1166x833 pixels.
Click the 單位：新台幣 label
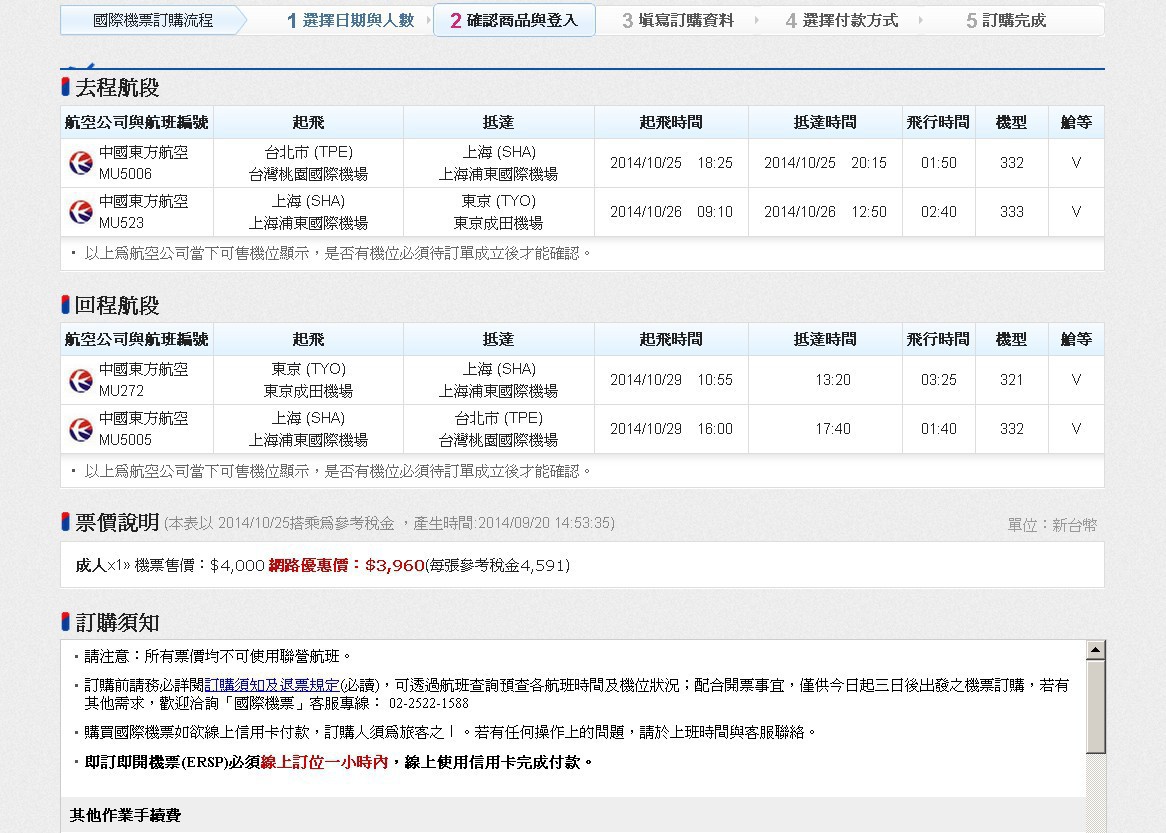click(x=1052, y=525)
